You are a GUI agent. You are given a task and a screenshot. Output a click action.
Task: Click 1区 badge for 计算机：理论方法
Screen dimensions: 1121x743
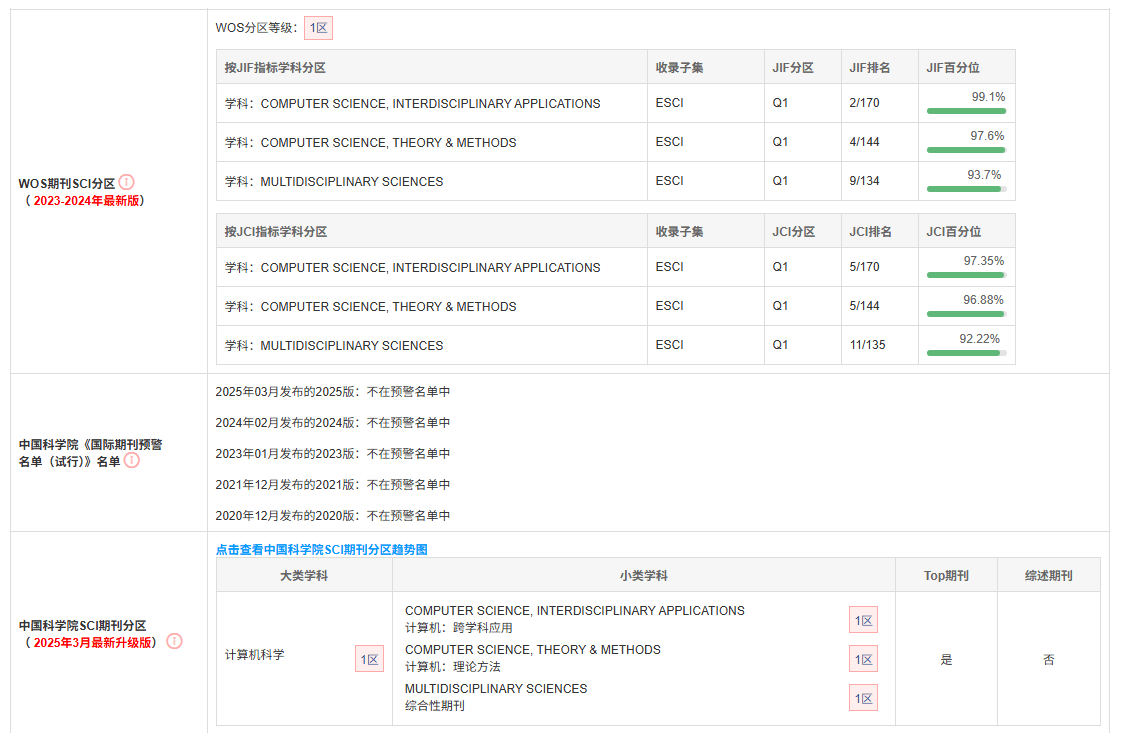(863, 659)
